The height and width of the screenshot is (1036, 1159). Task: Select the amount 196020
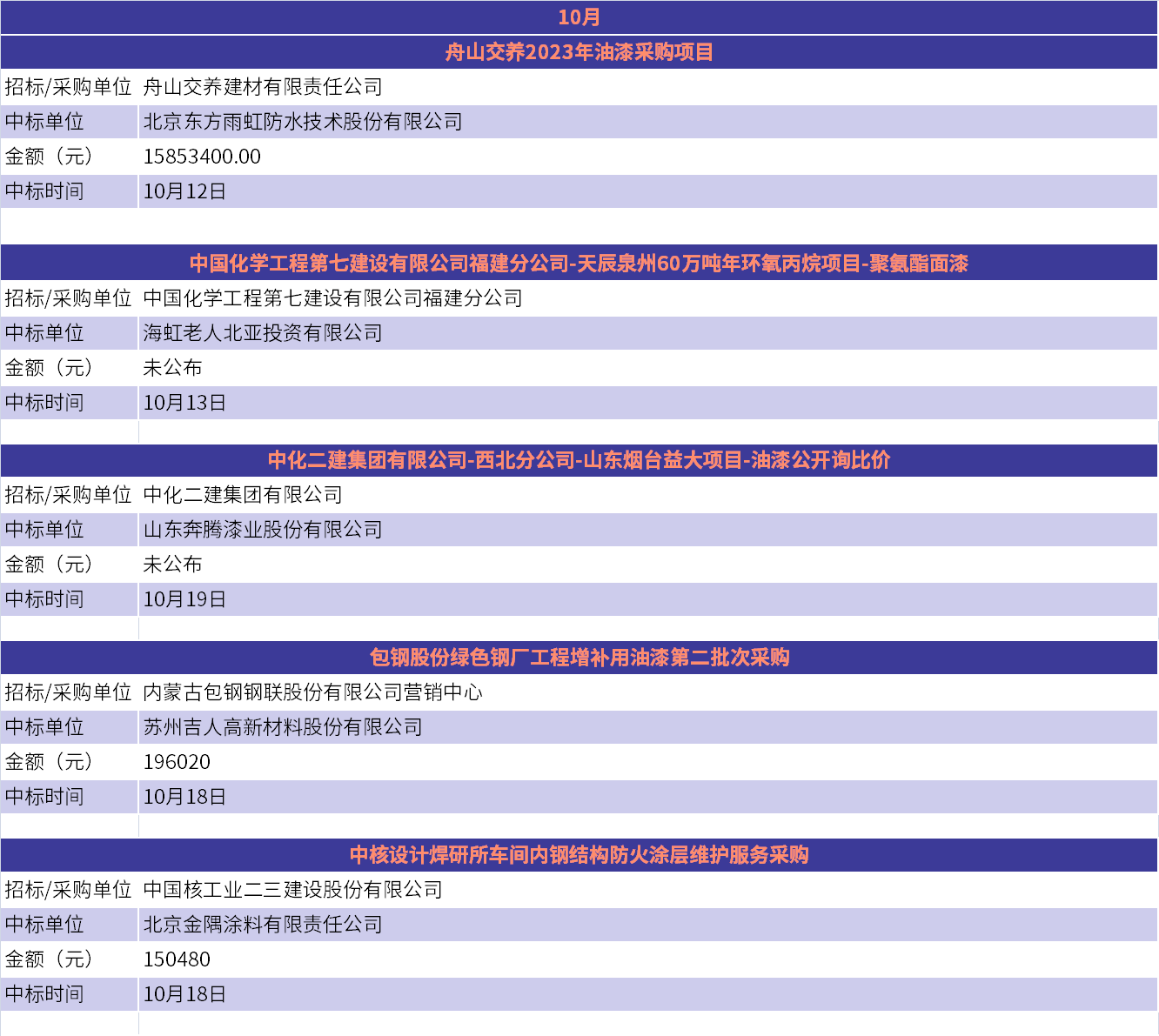pos(177,762)
